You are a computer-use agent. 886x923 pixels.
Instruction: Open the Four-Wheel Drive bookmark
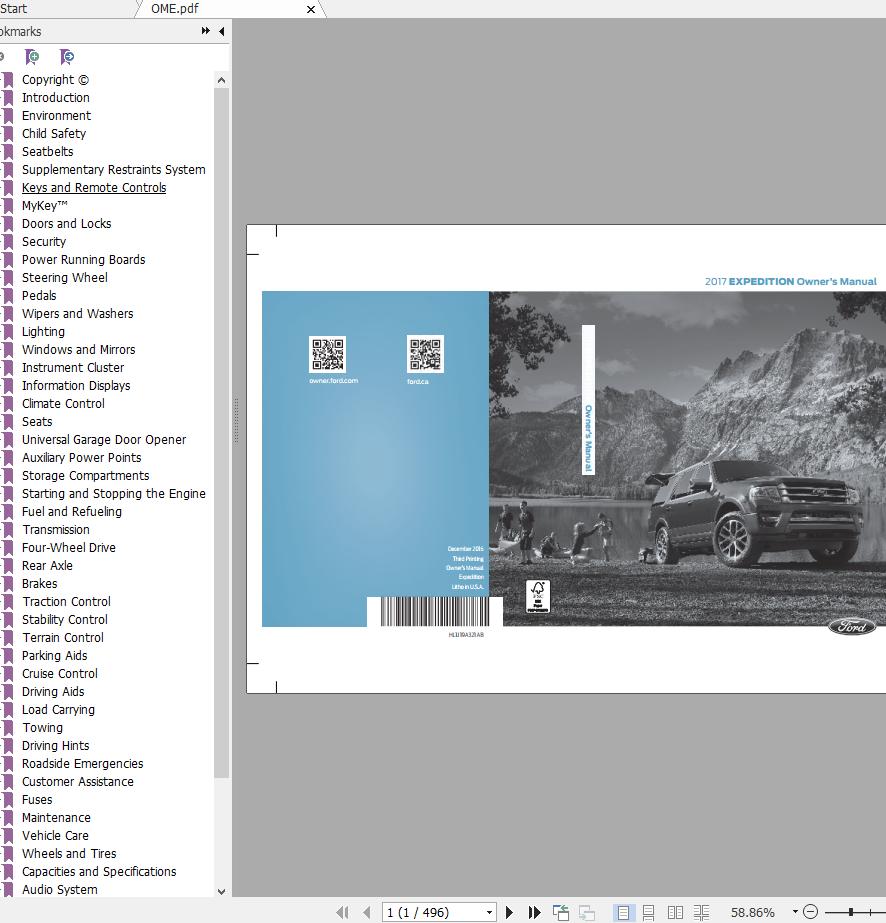coord(69,548)
